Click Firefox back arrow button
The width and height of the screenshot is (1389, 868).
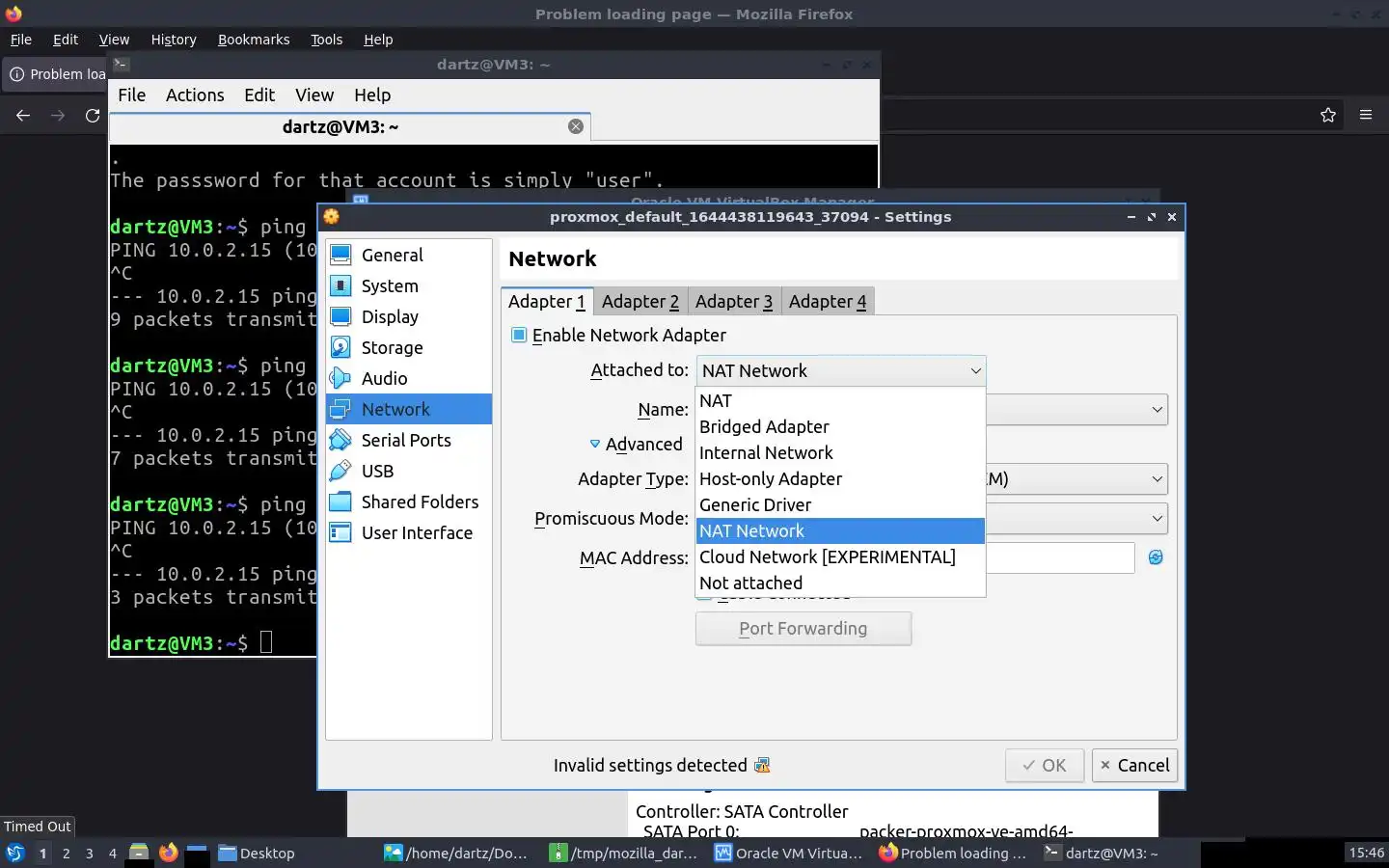(23, 115)
